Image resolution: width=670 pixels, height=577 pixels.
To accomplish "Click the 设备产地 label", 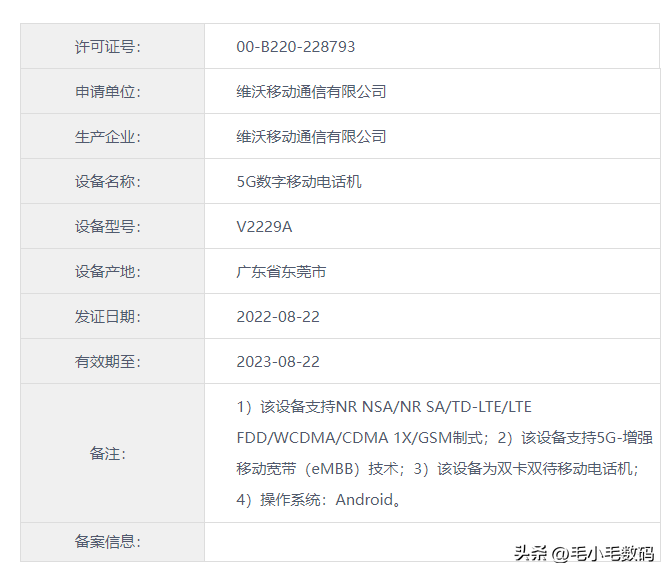I will coord(108,272).
